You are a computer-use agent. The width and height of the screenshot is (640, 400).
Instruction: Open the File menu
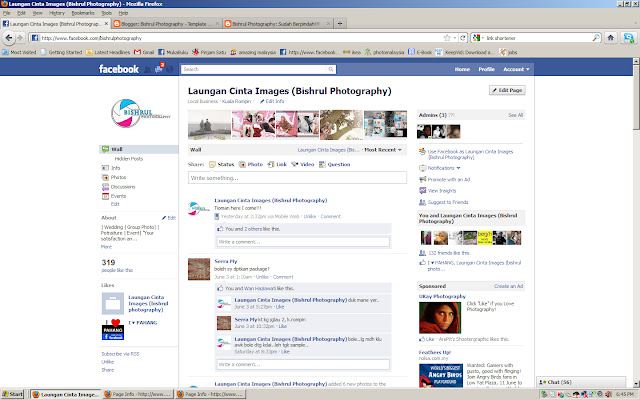click(7, 13)
